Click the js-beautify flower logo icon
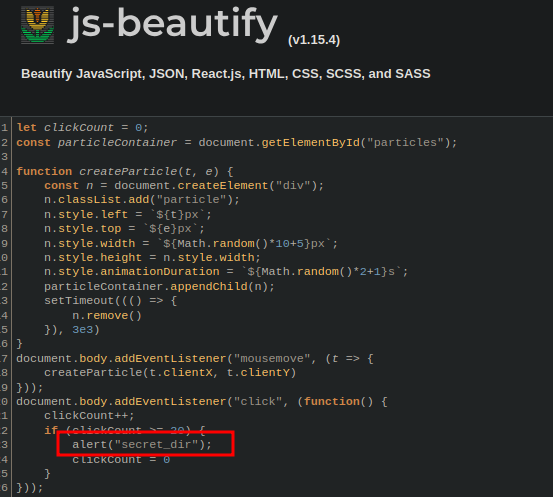The width and height of the screenshot is (553, 497). tap(37, 25)
